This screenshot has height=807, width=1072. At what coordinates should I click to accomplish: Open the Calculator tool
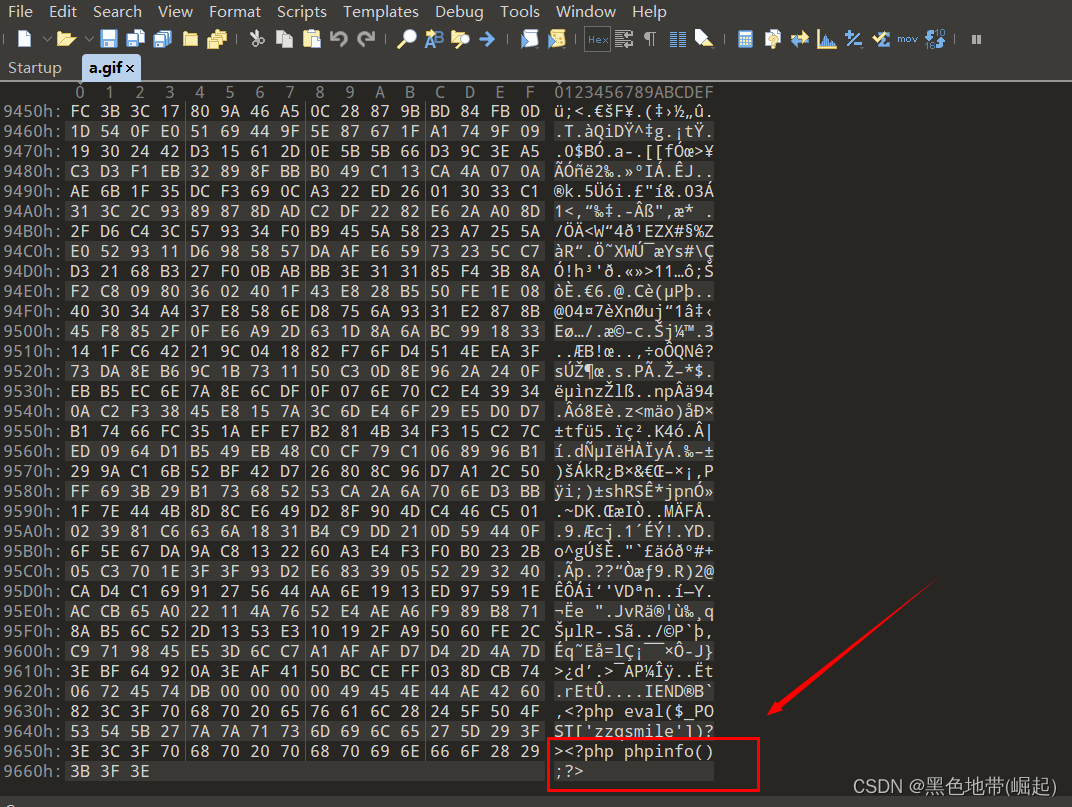pyautogui.click(x=746, y=39)
